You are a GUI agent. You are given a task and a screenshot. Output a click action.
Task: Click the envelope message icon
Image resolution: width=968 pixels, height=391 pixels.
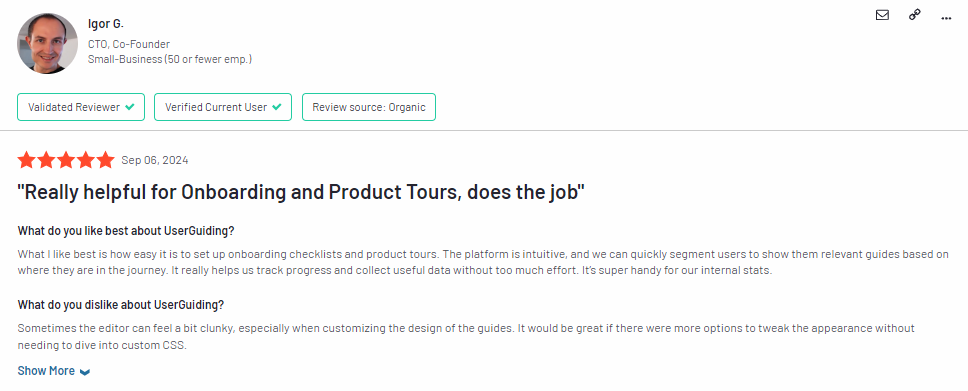click(x=882, y=15)
